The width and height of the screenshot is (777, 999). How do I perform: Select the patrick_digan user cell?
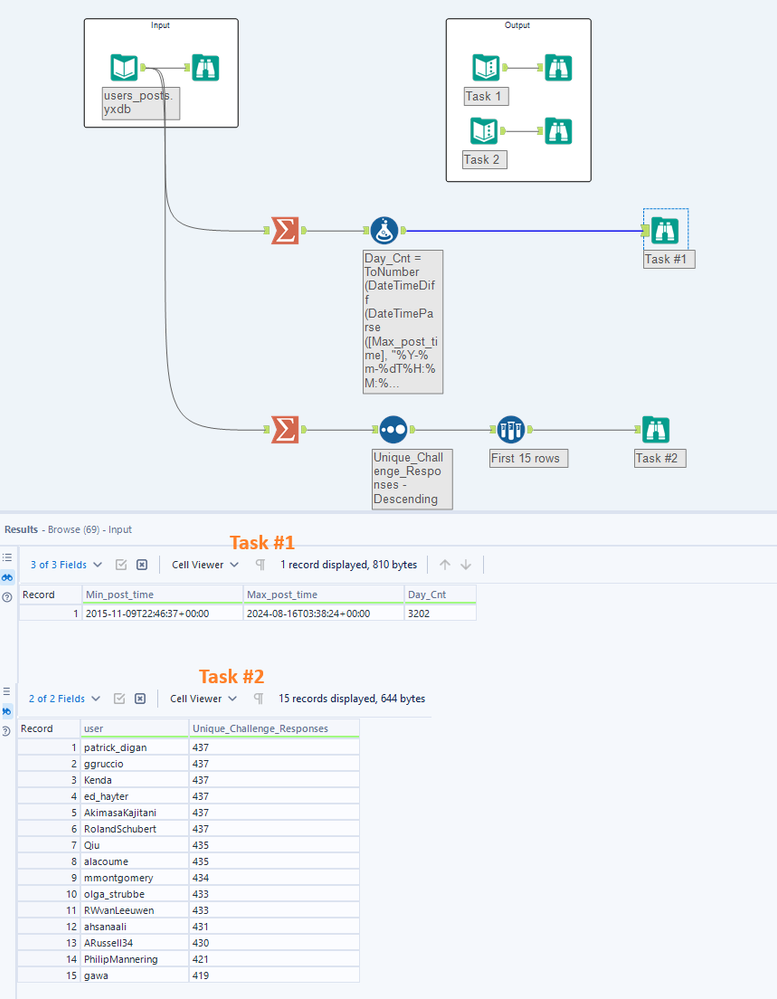point(135,747)
